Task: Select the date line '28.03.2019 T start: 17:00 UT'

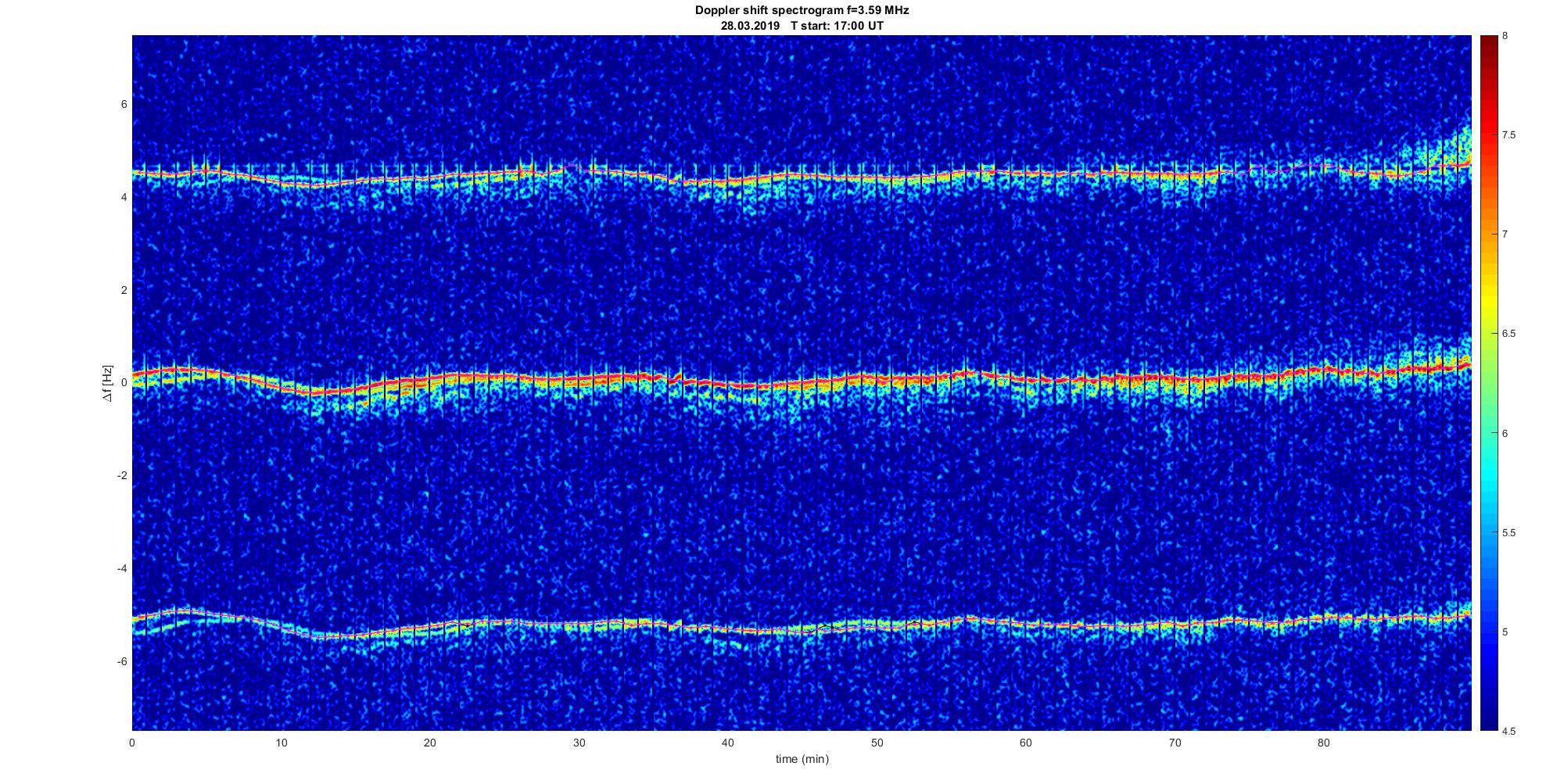Action: 802,25
